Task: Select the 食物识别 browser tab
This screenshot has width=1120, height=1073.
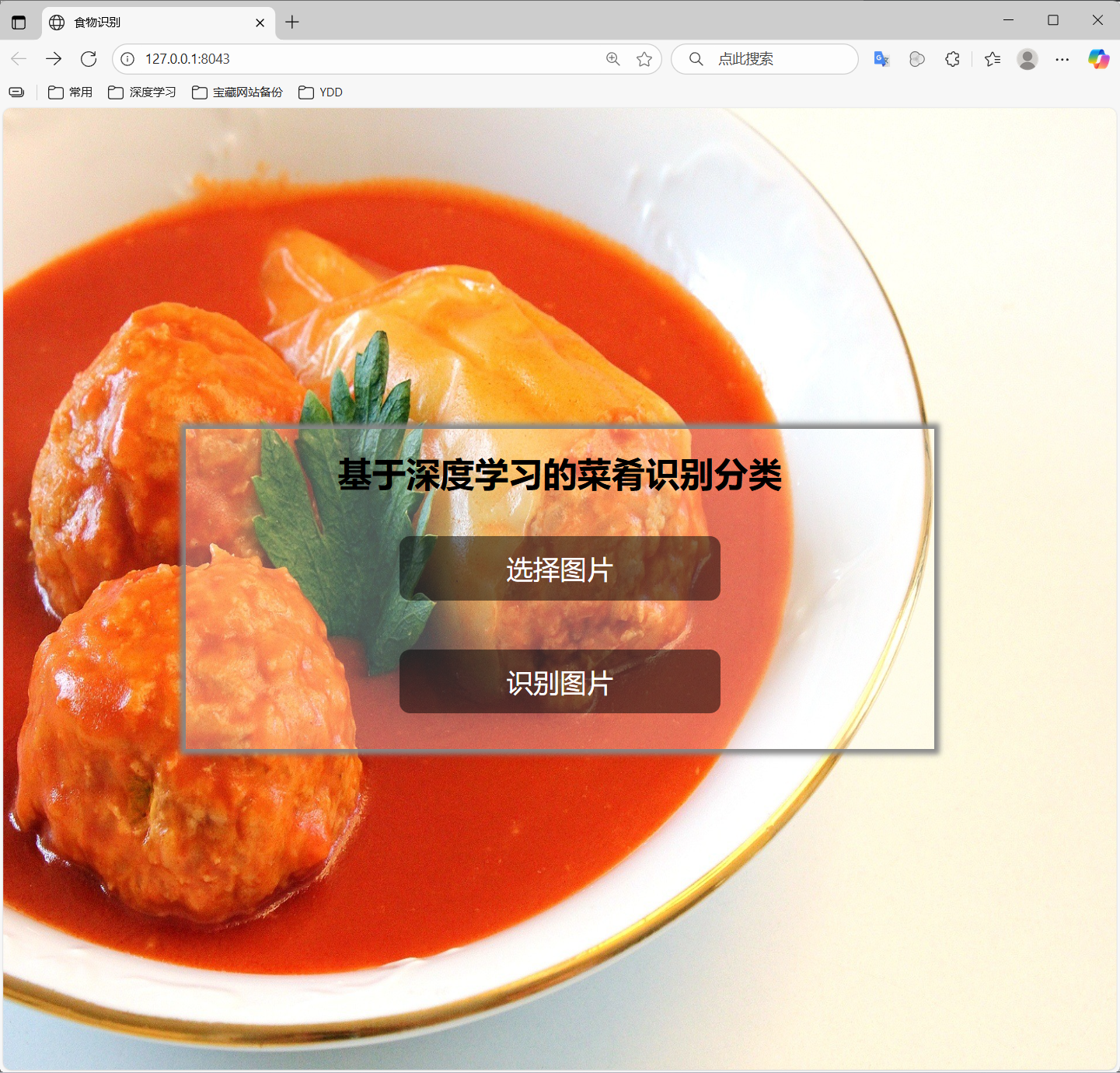Action: 159,23
